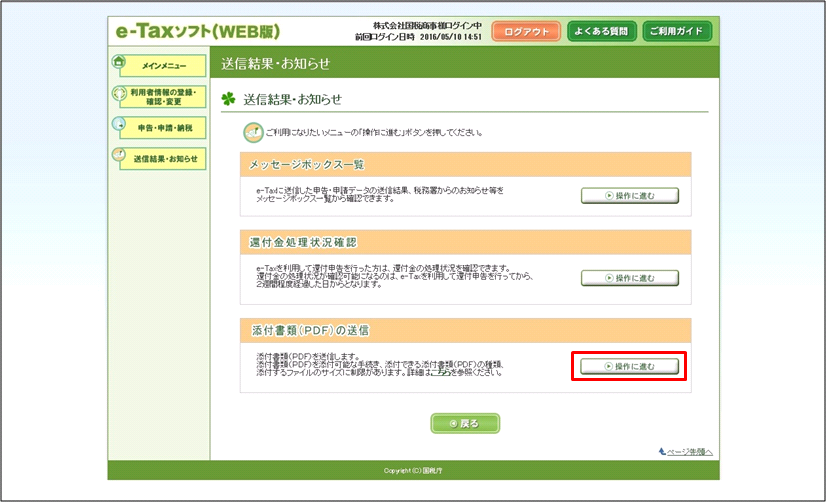Click the icon beside 利用者情報の登録

point(119,93)
